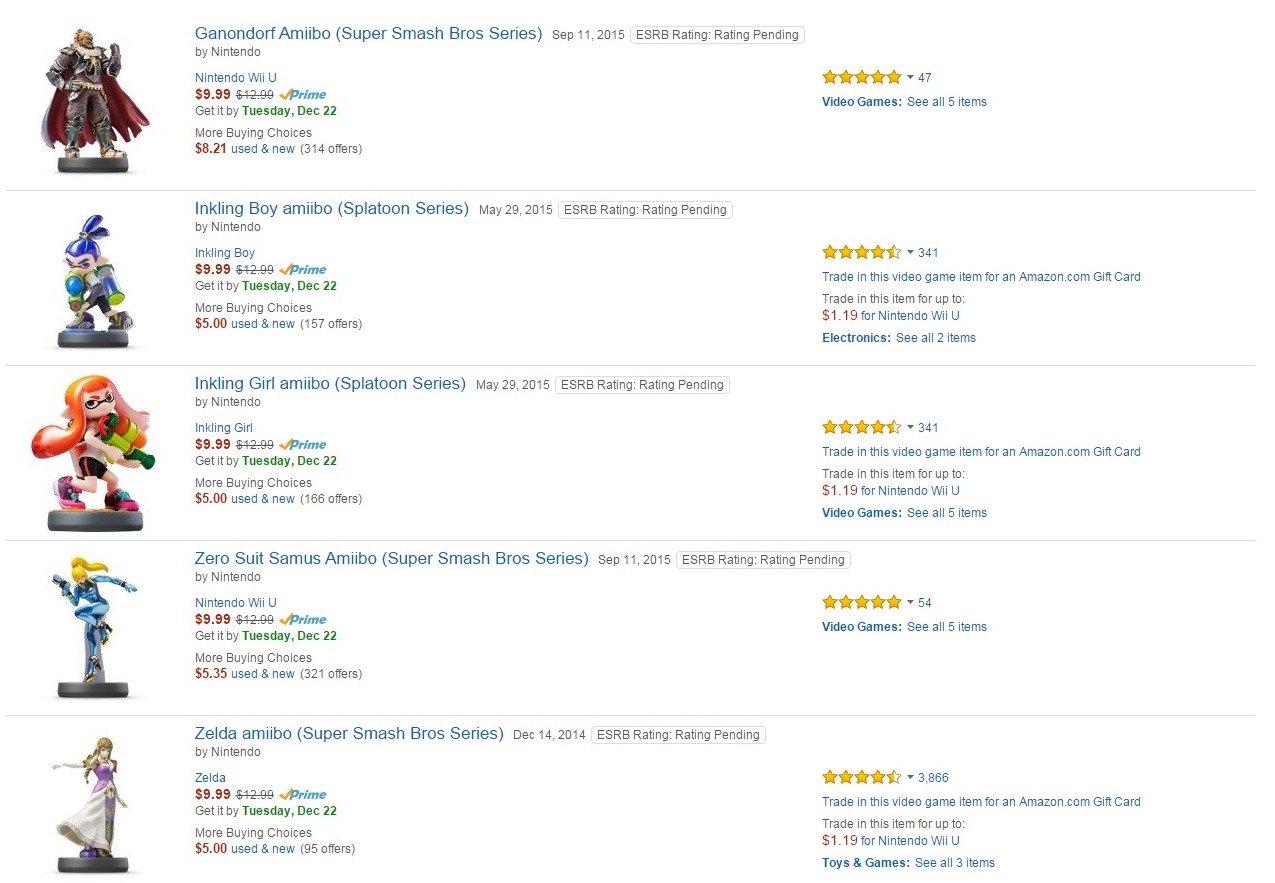Expand Inkling Girl rating breakdown arrow

[x=910, y=427]
